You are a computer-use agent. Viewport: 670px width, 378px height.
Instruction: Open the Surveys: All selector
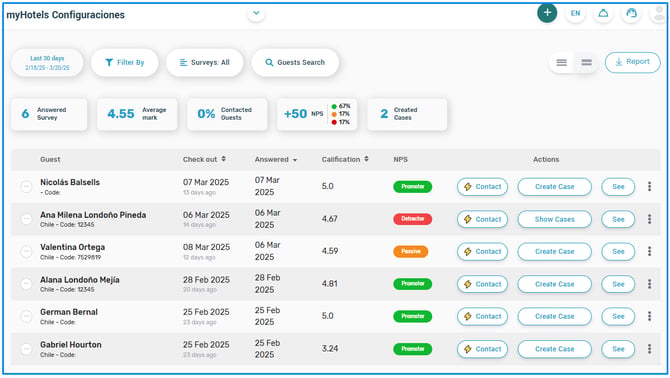pyautogui.click(x=204, y=63)
